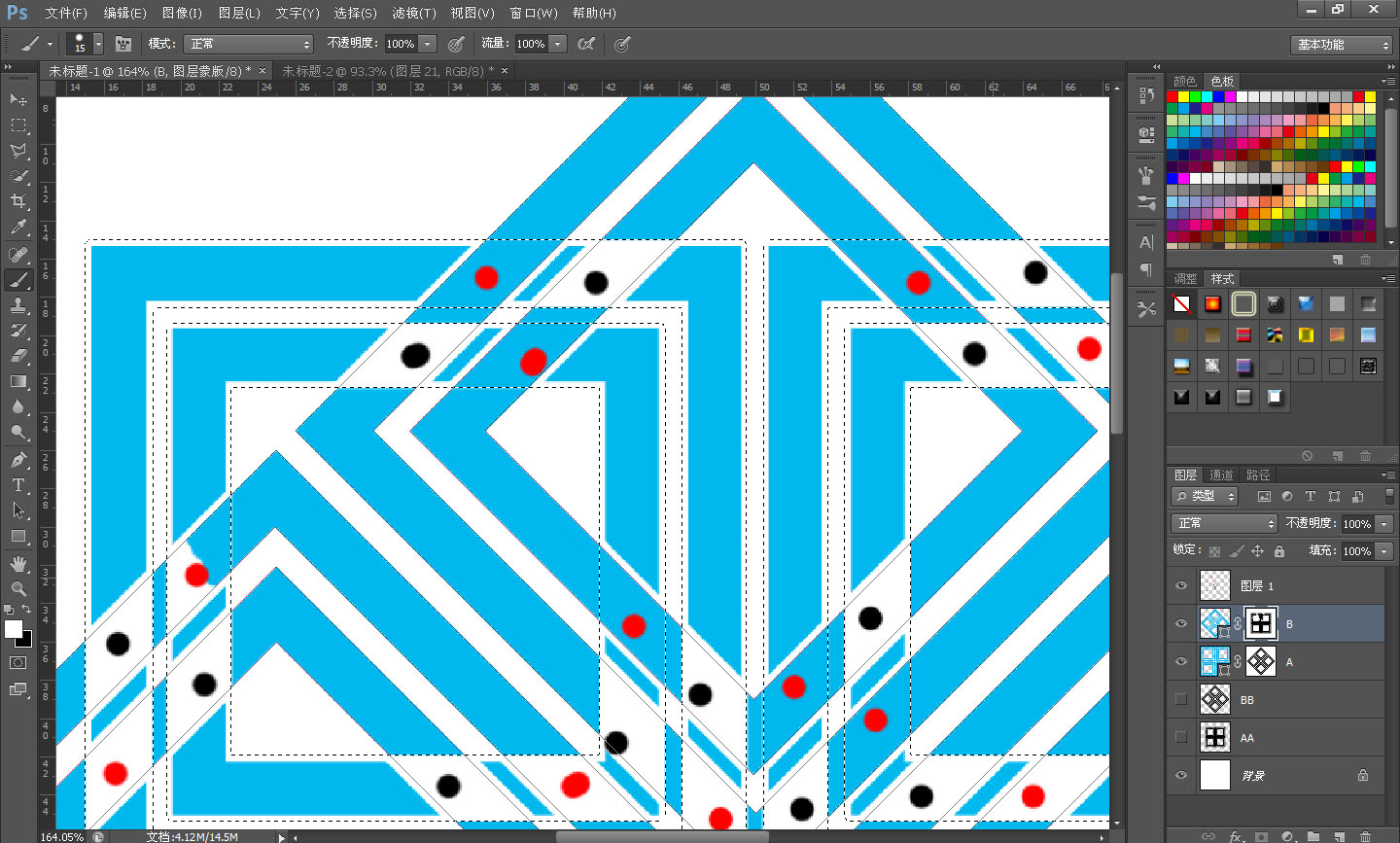Select the Eyedropper tool
Screen dimensions: 1400x843
click(18, 228)
